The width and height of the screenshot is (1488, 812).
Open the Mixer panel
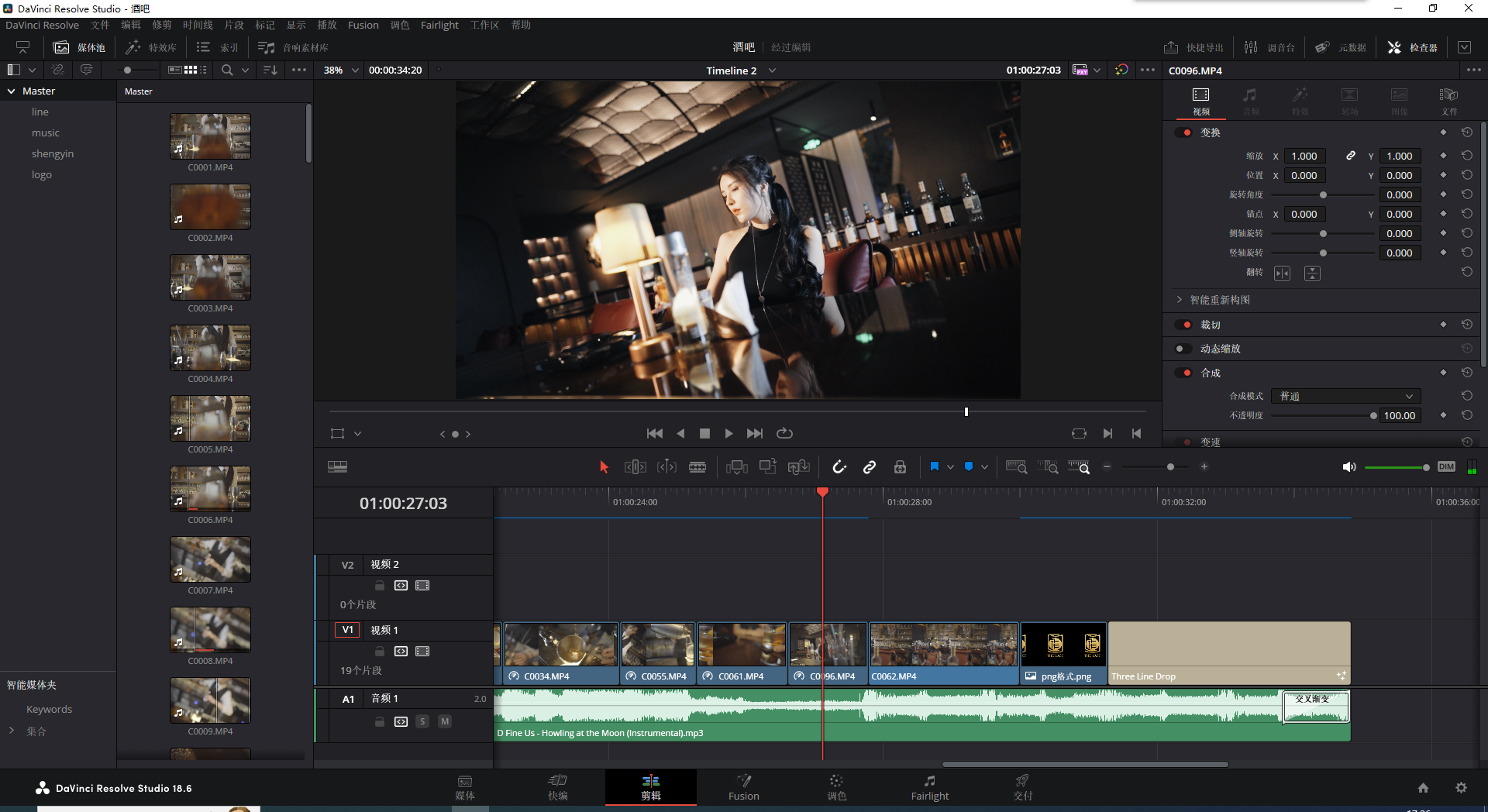1269,47
